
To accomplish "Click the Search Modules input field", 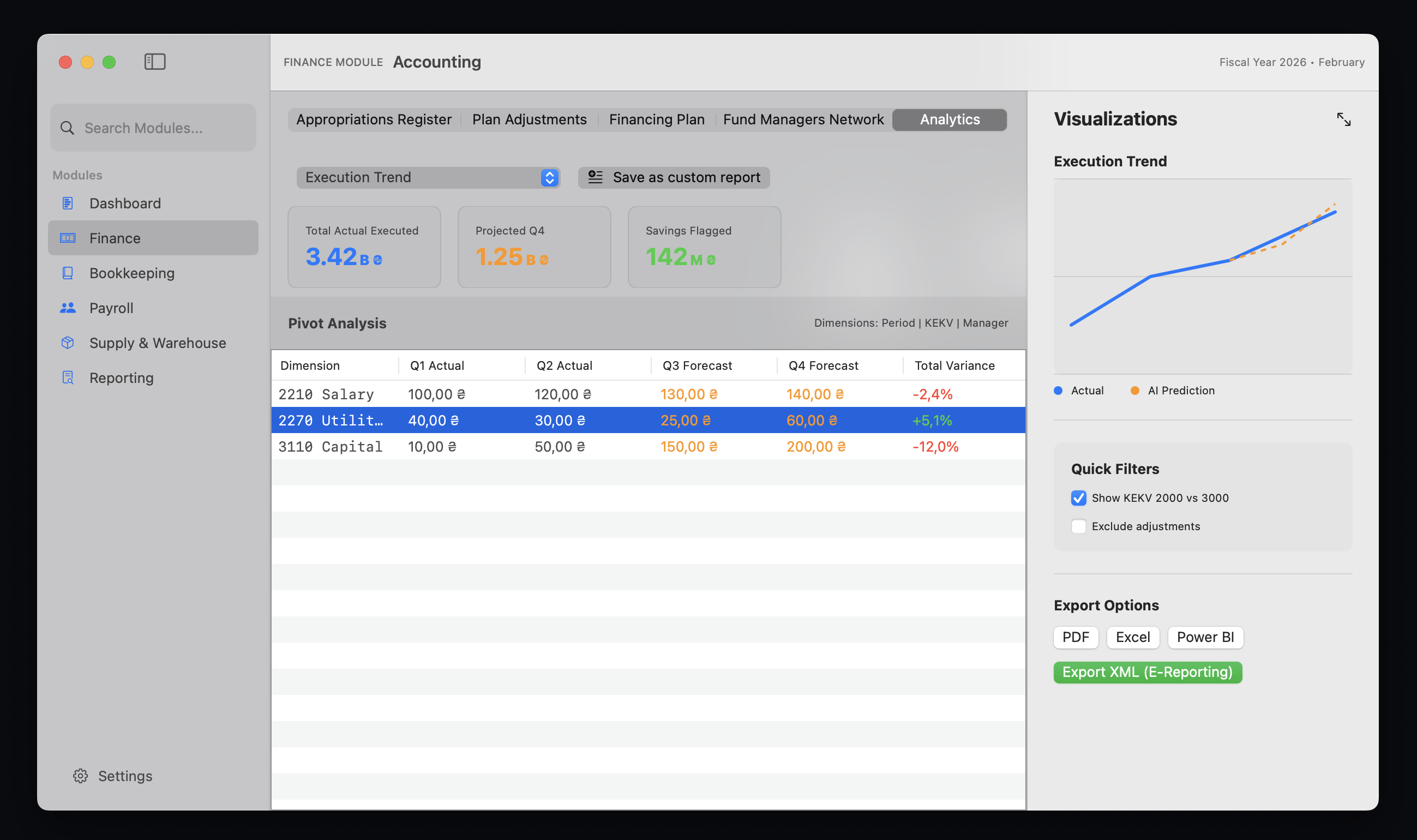I will (153, 128).
